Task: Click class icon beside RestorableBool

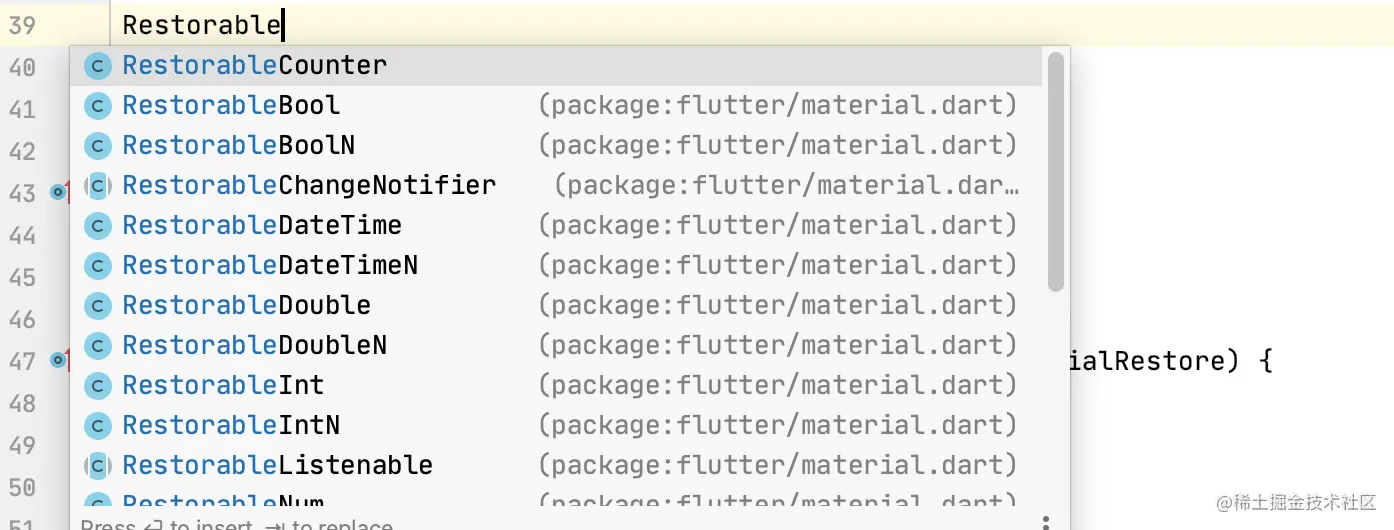Action: coord(97,106)
